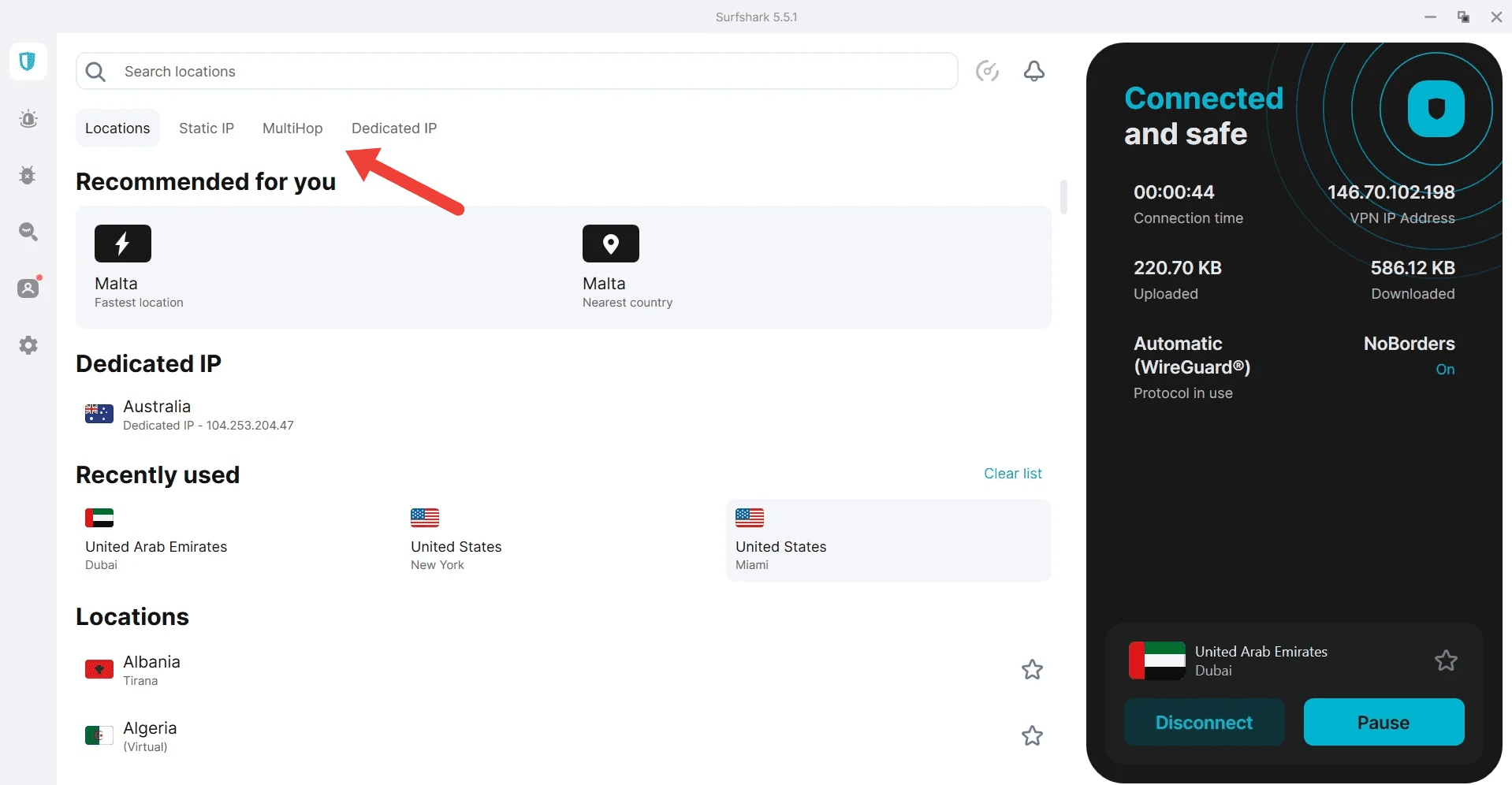
Task: Open the Settings gear sidebar icon
Action: point(28,345)
